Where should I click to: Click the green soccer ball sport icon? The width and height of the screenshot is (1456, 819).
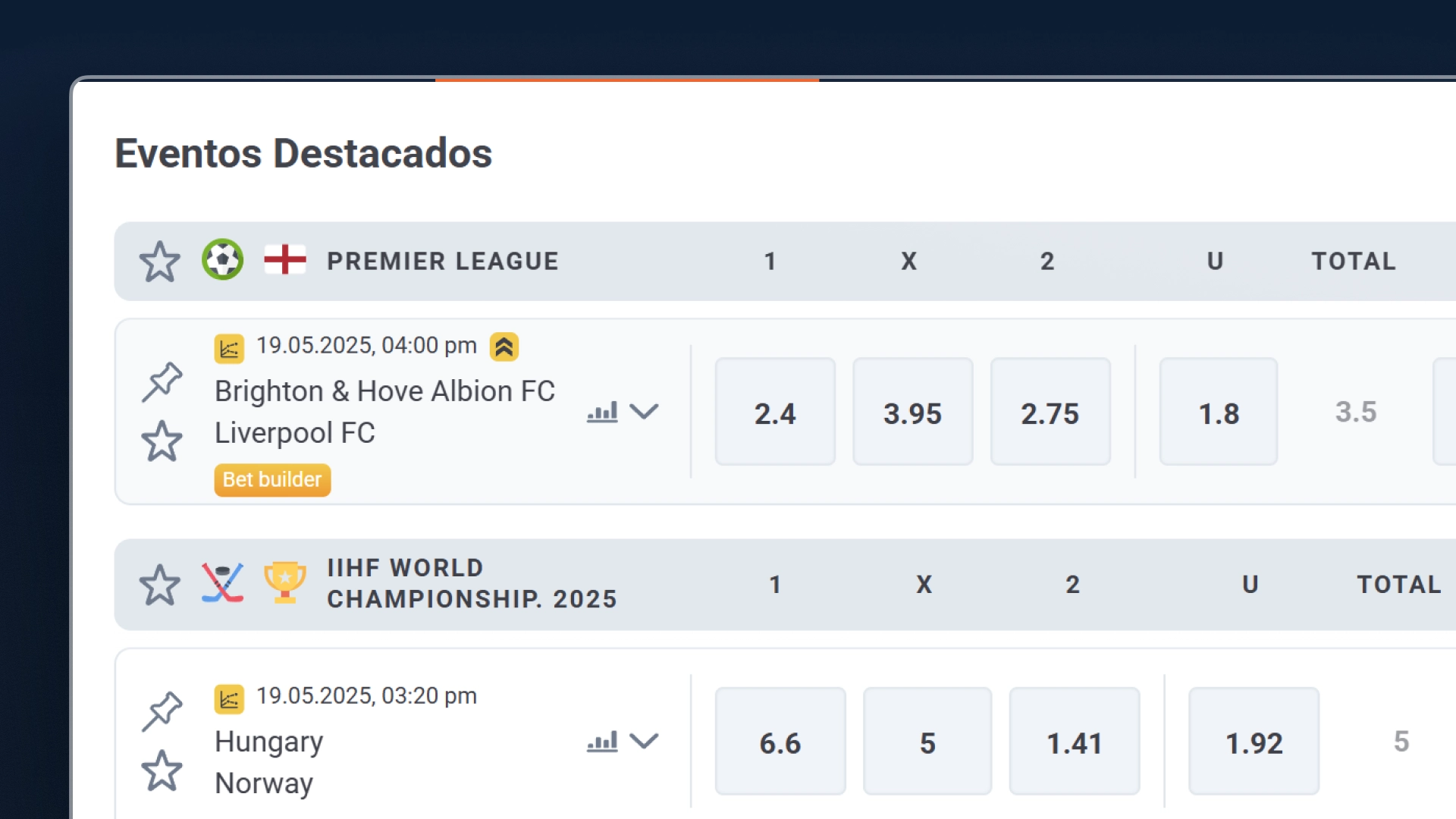pyautogui.click(x=222, y=260)
